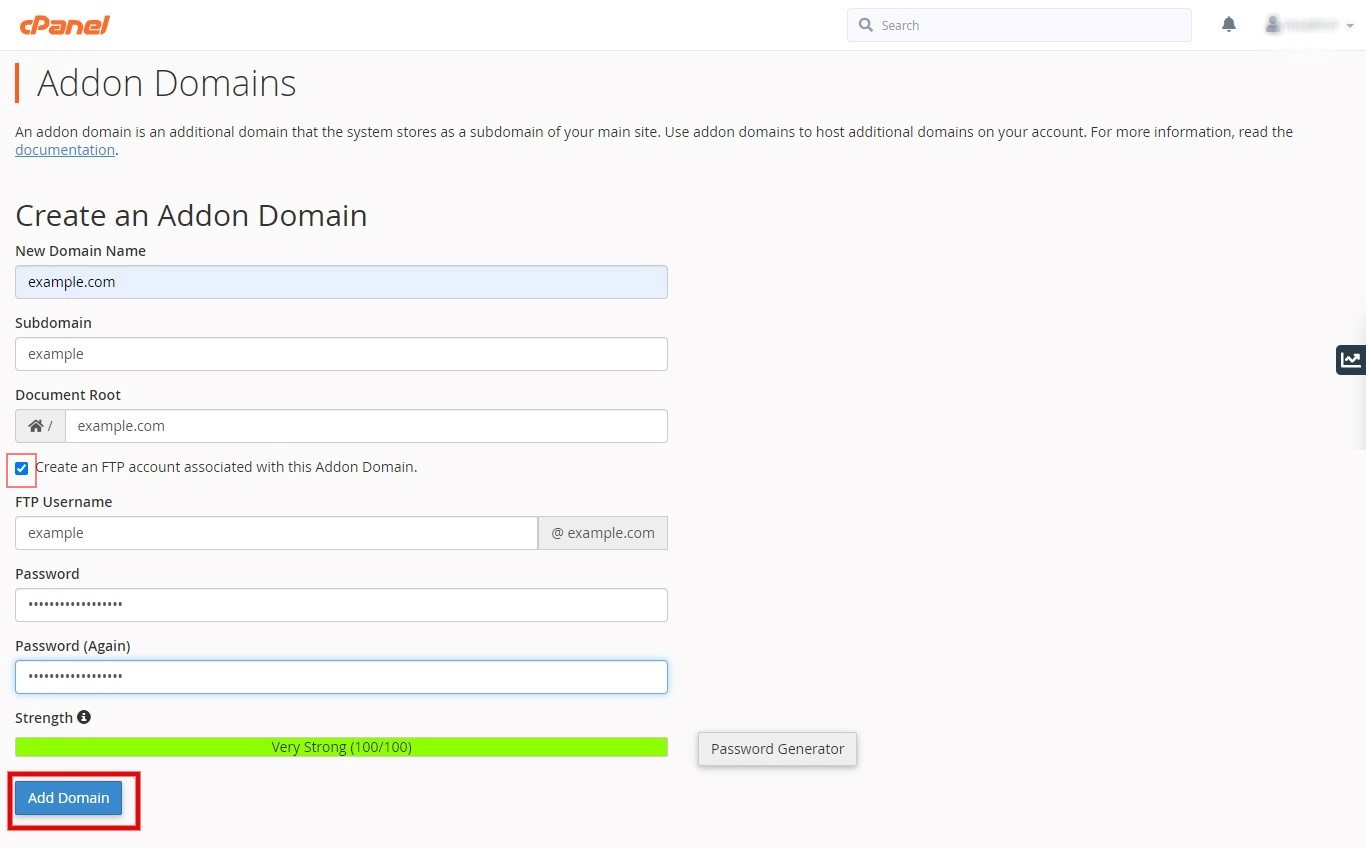
Task: Click the Document Root input field
Action: coord(366,426)
